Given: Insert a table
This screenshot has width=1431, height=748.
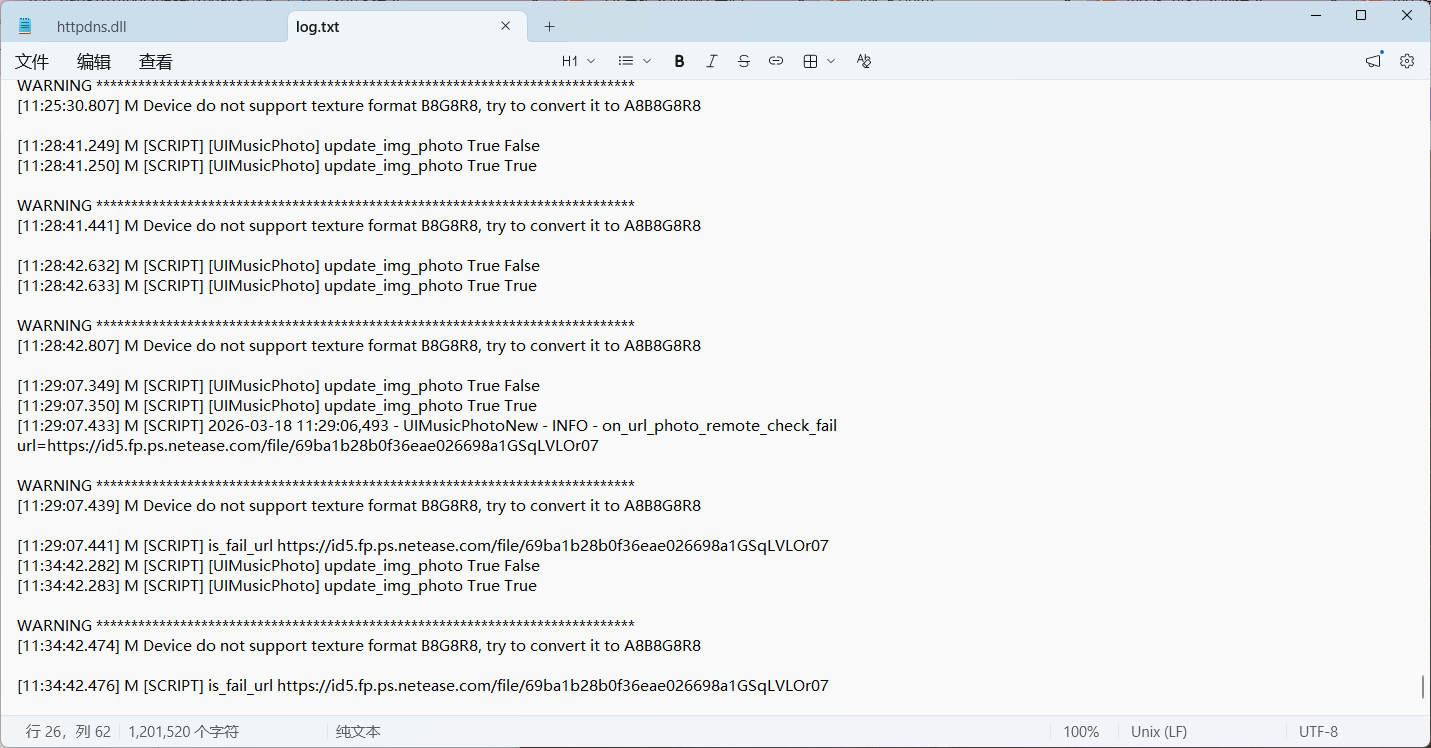Looking at the screenshot, I should click(x=810, y=61).
